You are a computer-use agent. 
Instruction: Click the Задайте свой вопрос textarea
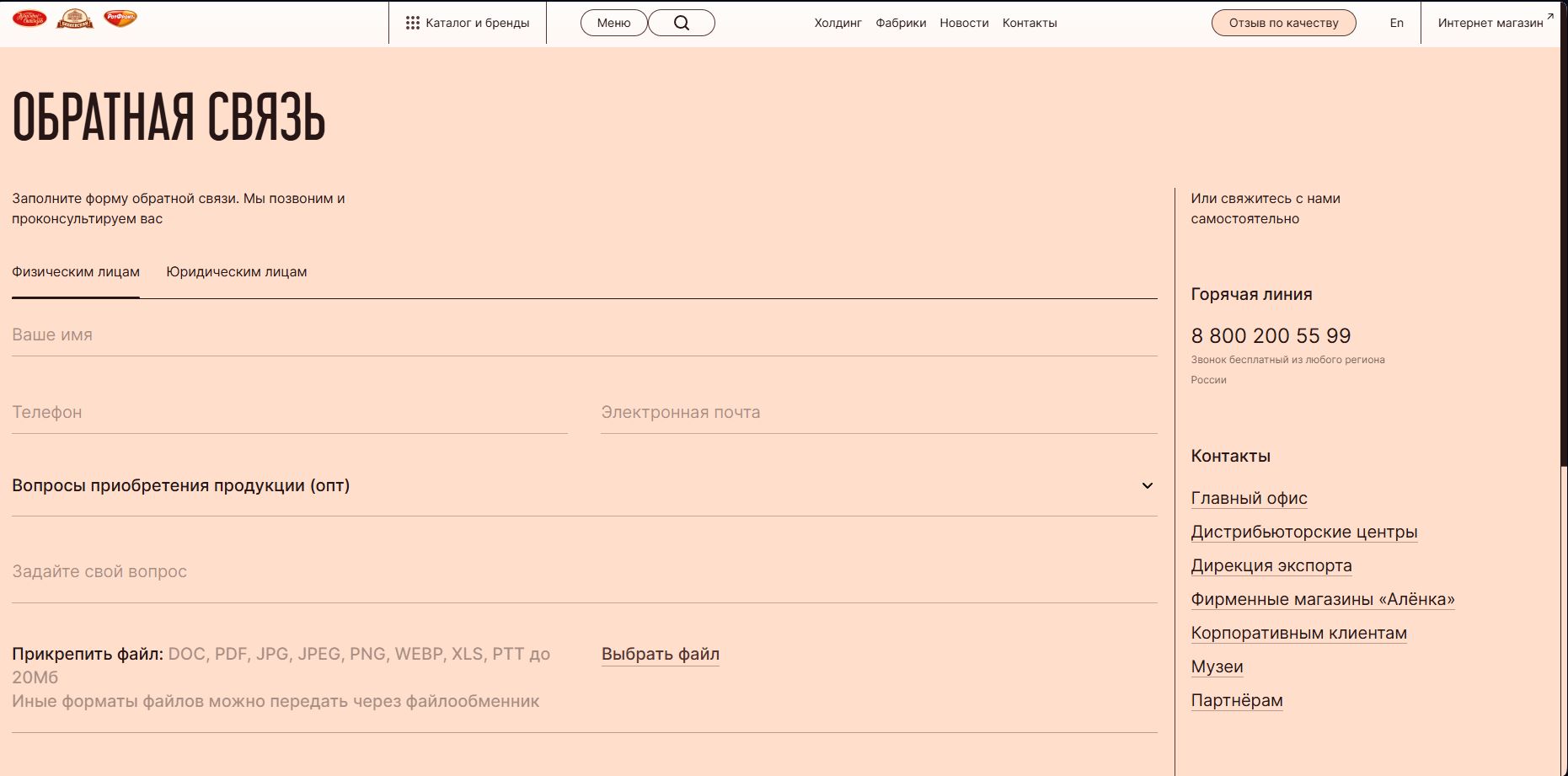[585, 572]
